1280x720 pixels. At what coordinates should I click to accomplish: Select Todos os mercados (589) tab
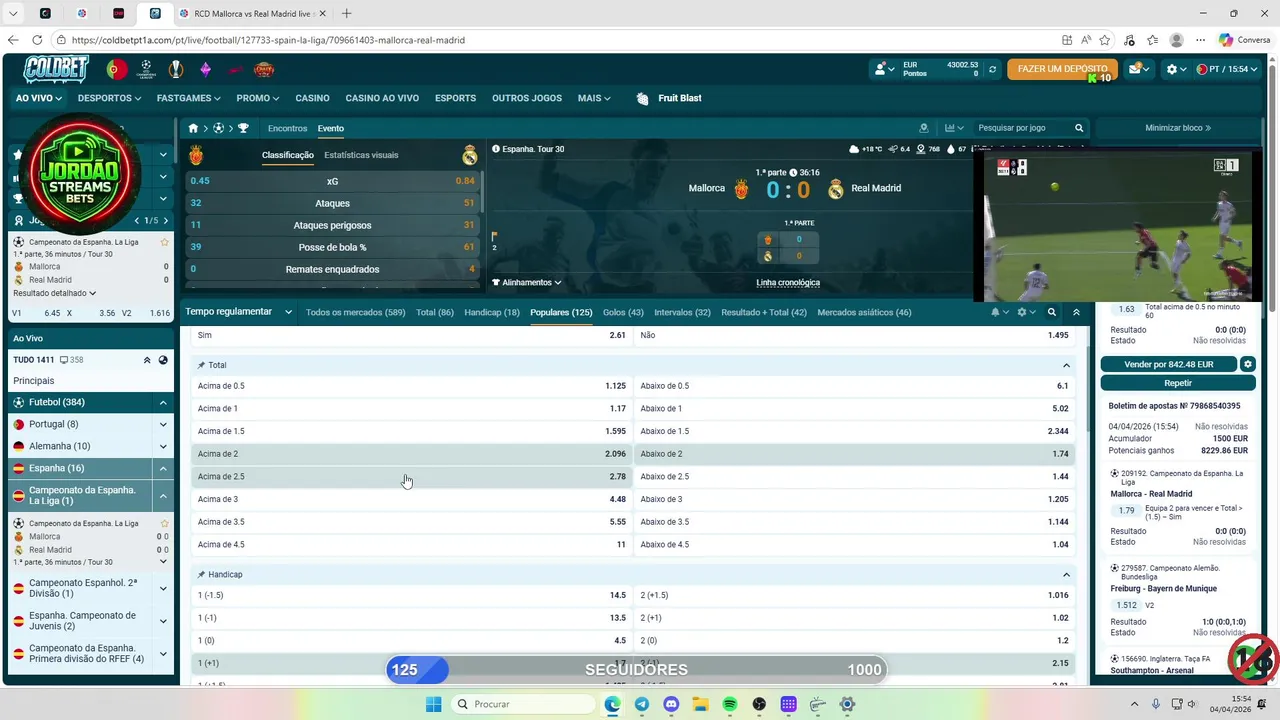click(355, 312)
